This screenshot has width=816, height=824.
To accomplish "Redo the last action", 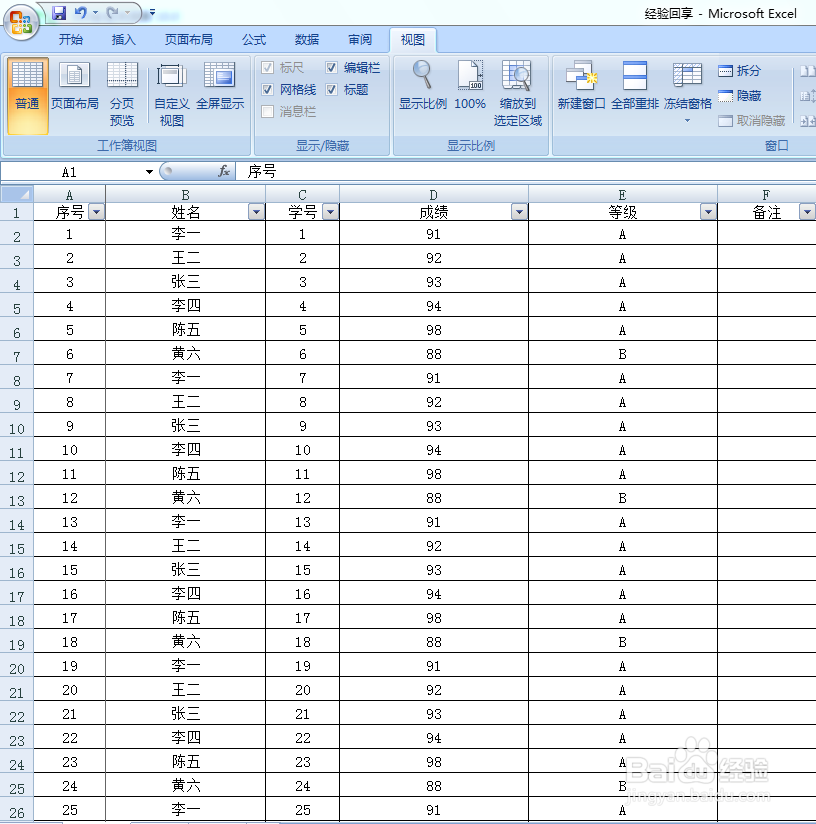I will click(112, 12).
